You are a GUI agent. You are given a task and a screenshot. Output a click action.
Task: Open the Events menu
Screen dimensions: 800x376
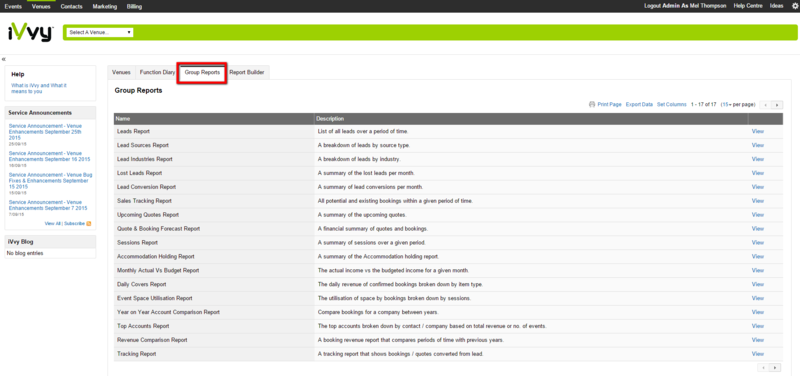click(x=13, y=7)
